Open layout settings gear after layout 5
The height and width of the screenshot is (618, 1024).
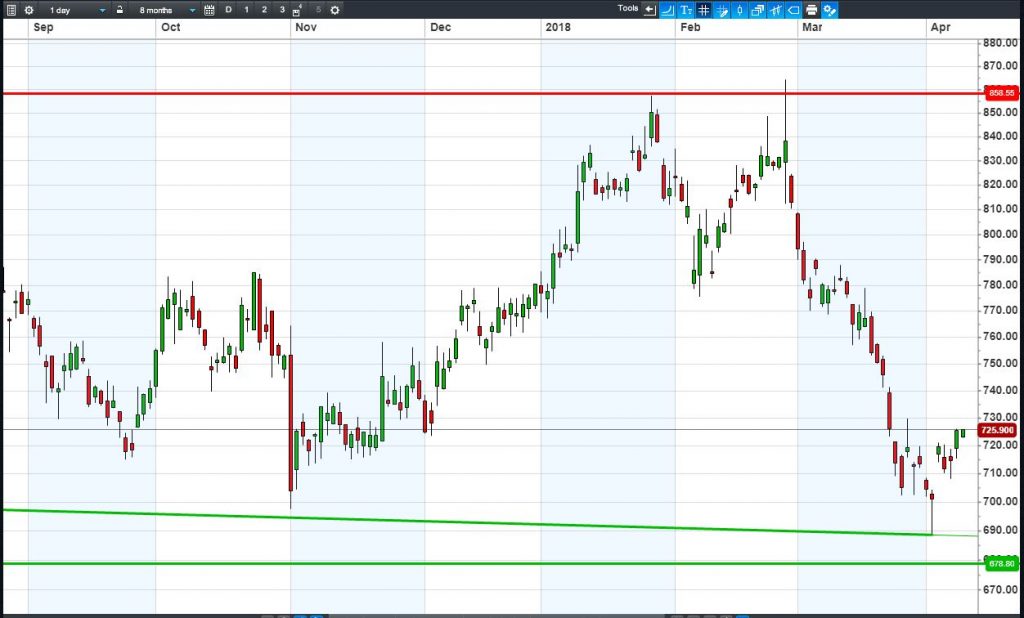[334, 10]
